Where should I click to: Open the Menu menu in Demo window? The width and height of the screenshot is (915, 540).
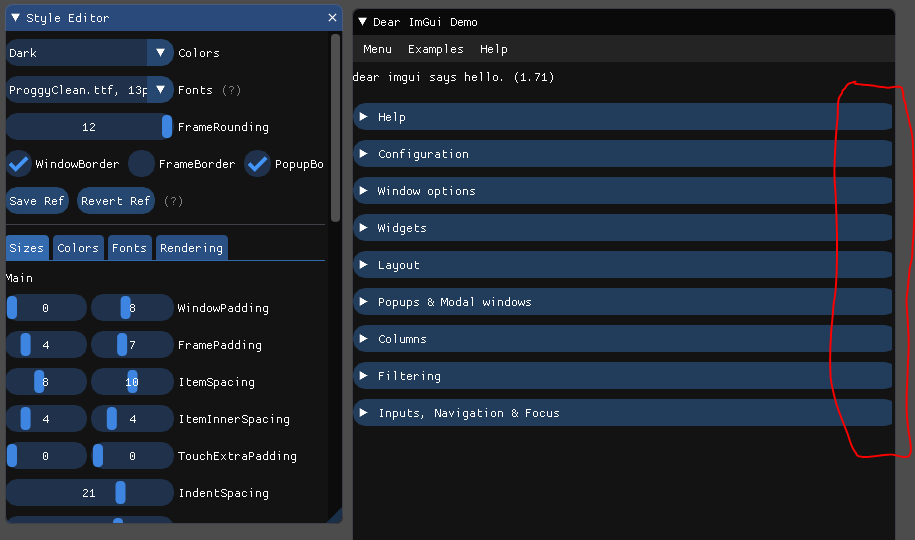pos(378,49)
